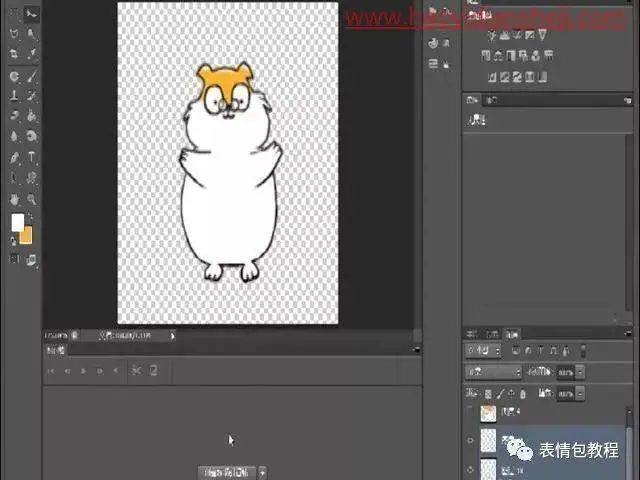Select the Rectangular Marquee tool
640x480 pixels.
tap(14, 14)
